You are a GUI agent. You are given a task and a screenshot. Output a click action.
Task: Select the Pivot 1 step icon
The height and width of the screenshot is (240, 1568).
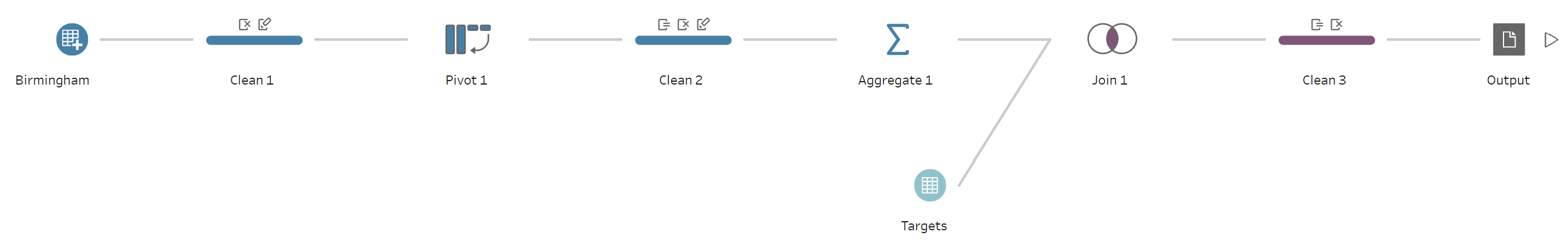(x=467, y=39)
